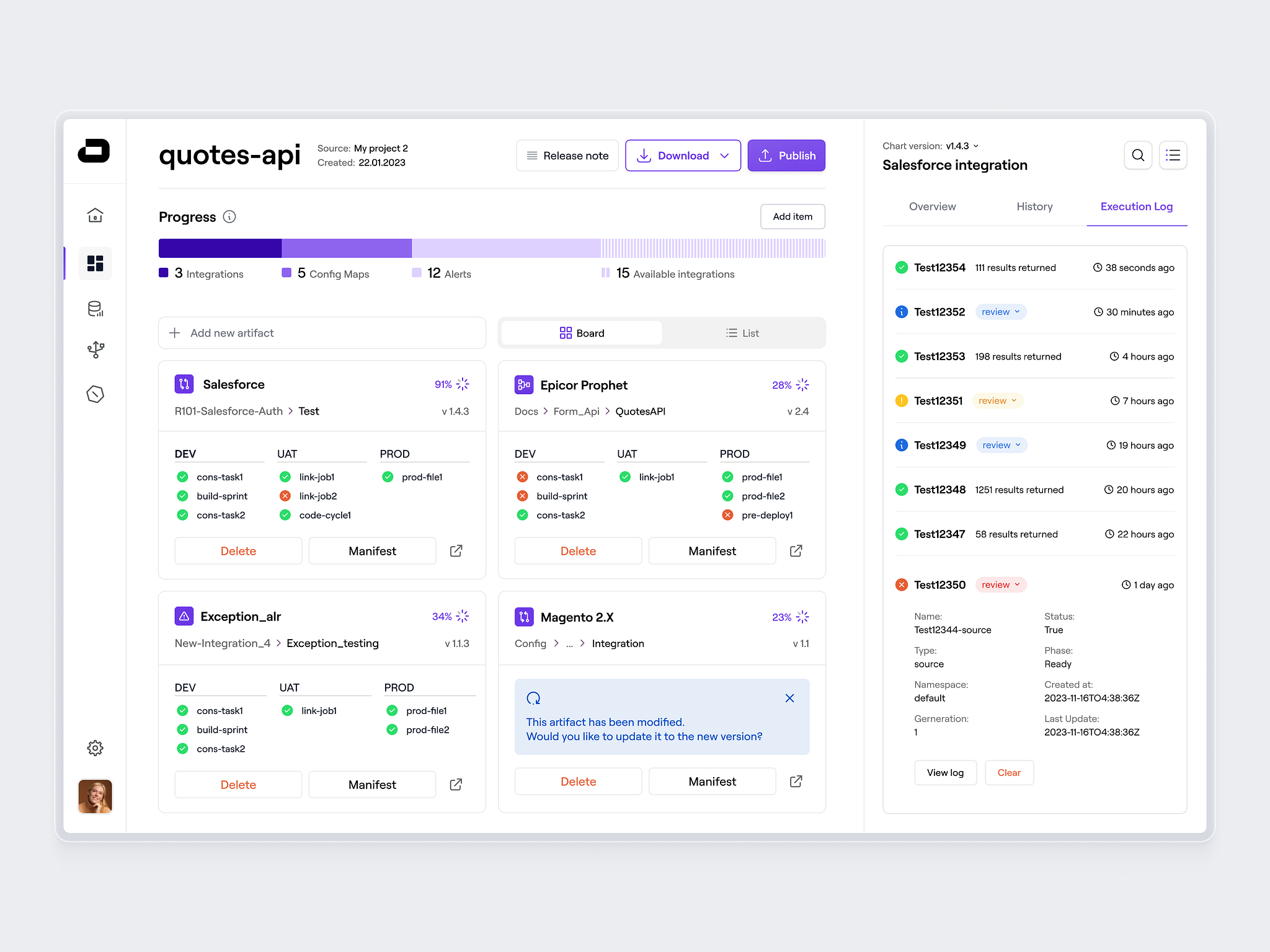Click the Epicor Prophet card icon
This screenshot has width=1270, height=952.
(x=524, y=385)
